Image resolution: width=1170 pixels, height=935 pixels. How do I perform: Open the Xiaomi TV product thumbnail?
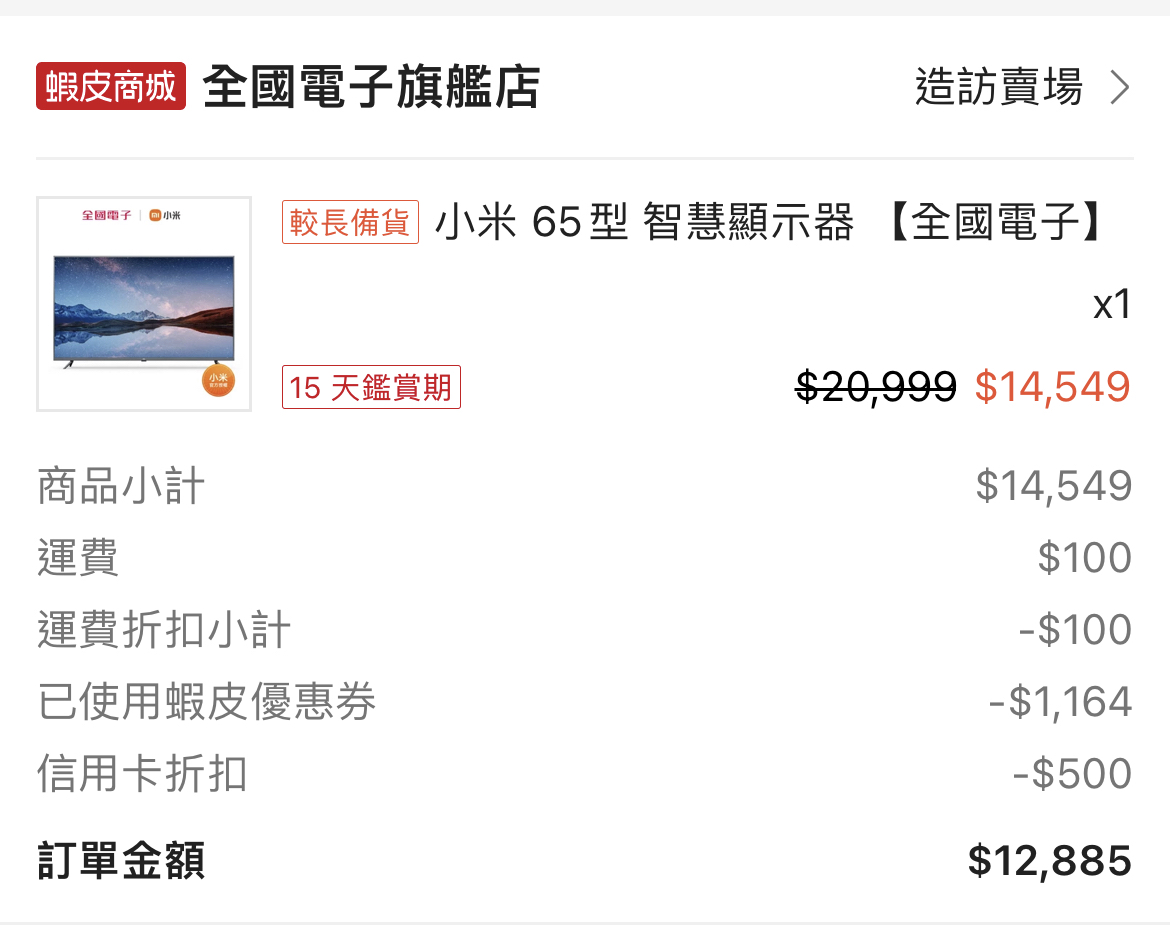click(144, 304)
